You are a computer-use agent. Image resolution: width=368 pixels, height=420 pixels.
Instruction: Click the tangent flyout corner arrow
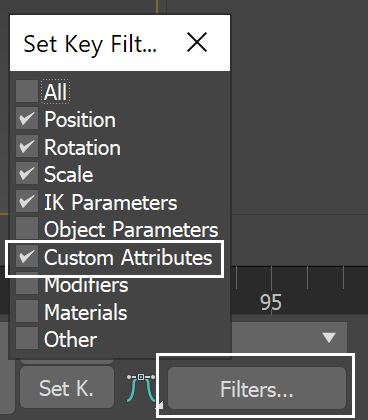tap(160, 405)
